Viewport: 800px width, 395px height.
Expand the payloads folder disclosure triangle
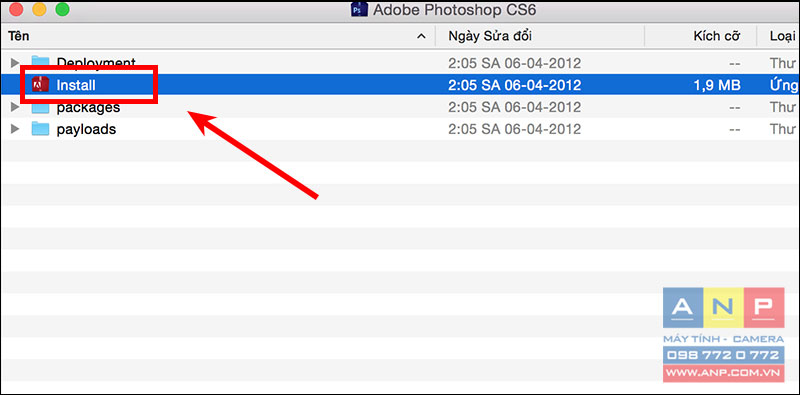15,129
